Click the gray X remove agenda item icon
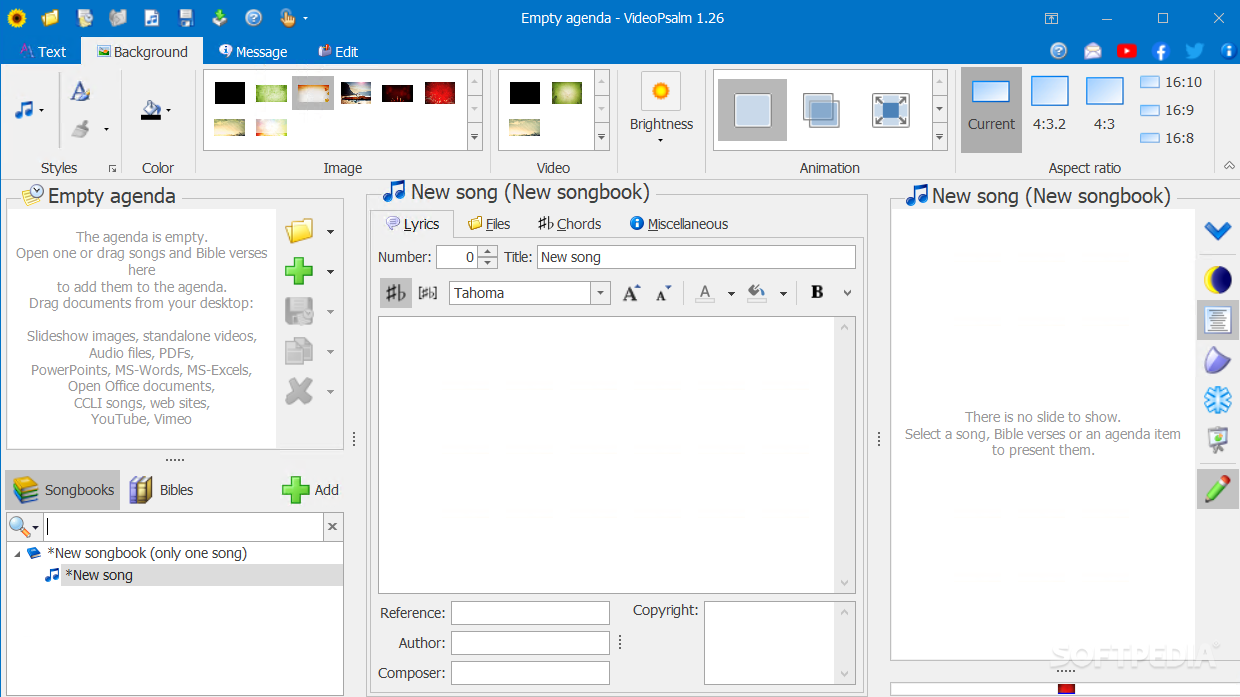1240x697 pixels. click(299, 391)
